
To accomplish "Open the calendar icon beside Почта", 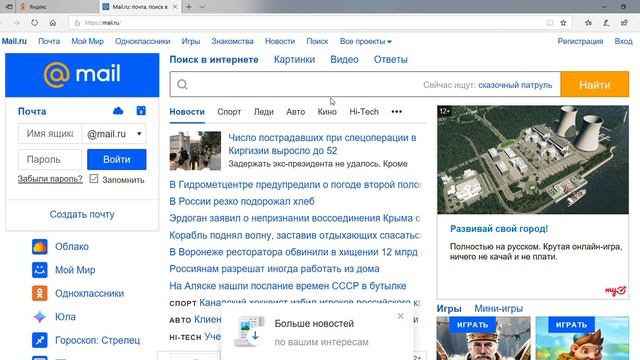I will point(141,111).
